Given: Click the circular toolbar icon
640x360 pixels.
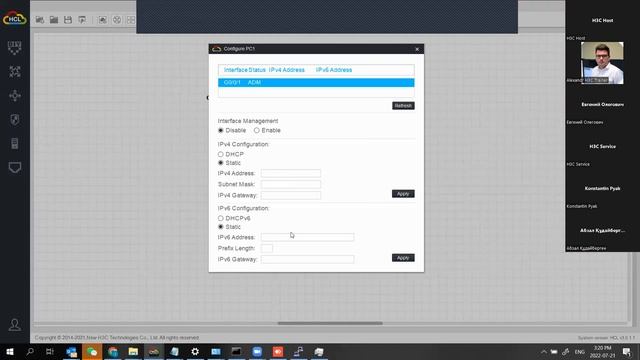Looking at the screenshot, I should tap(117, 20).
